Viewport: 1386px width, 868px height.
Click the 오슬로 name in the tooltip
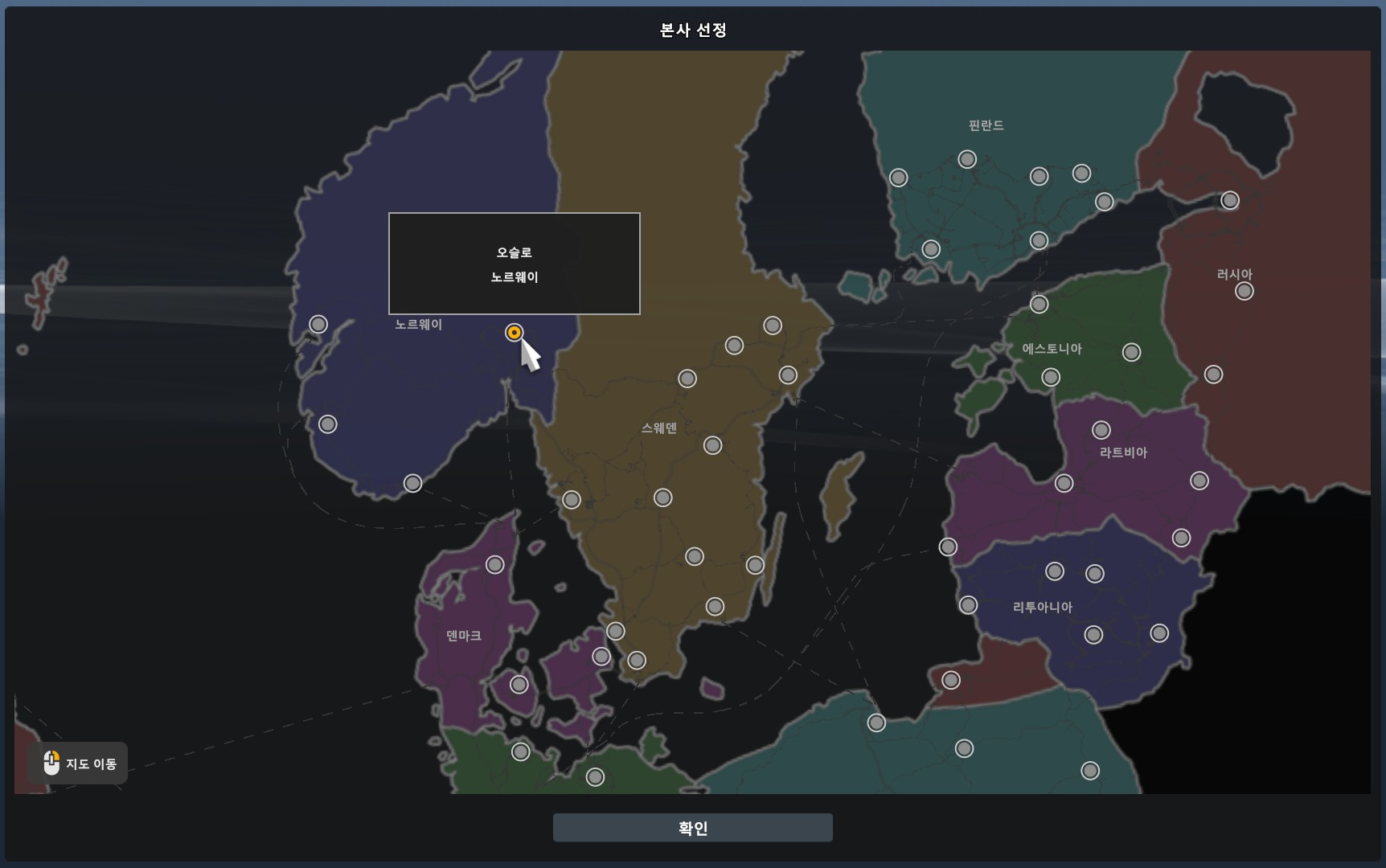(514, 252)
